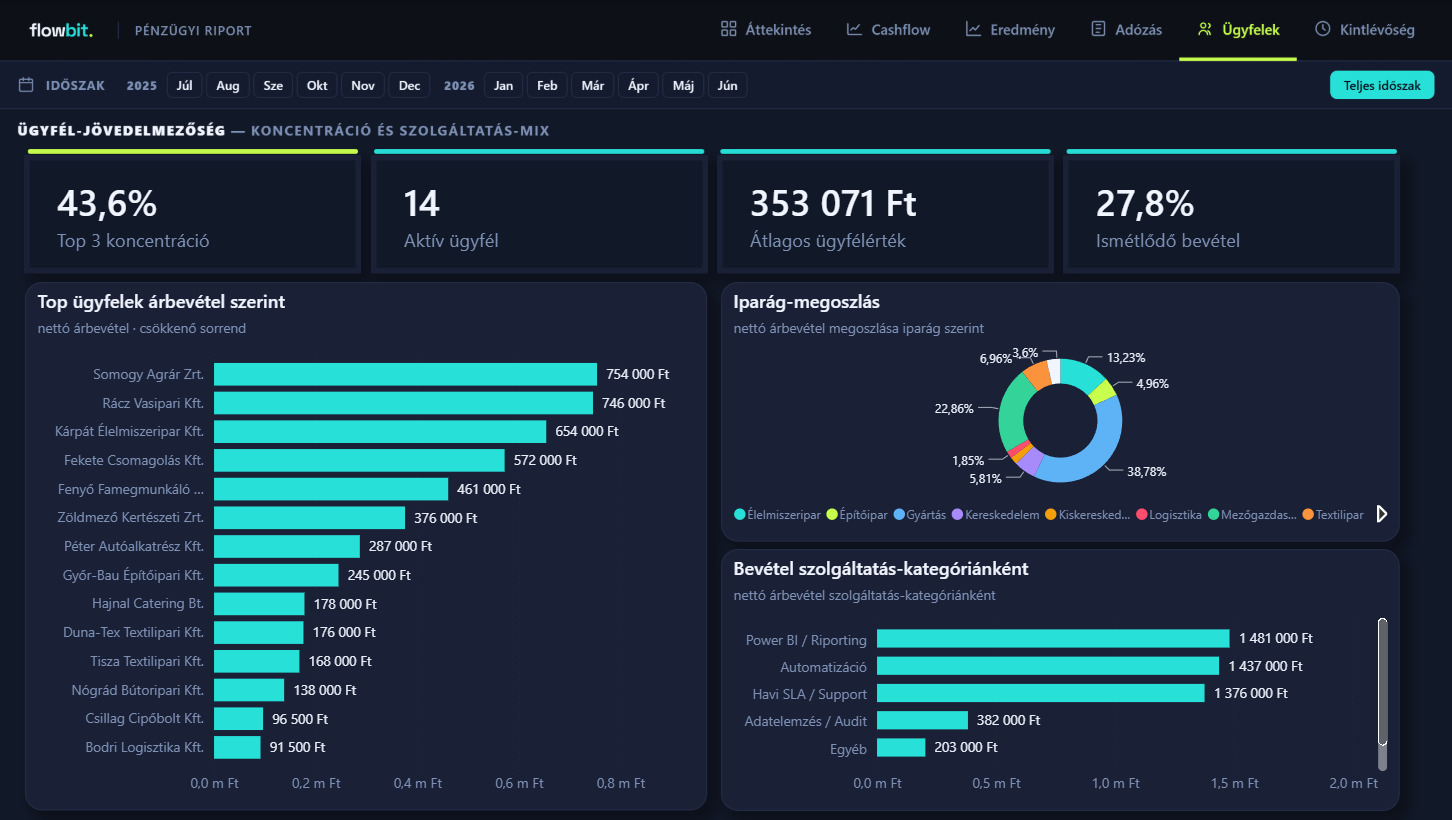Select the Jún month button
Screen dimensions: 1452x820
point(728,85)
